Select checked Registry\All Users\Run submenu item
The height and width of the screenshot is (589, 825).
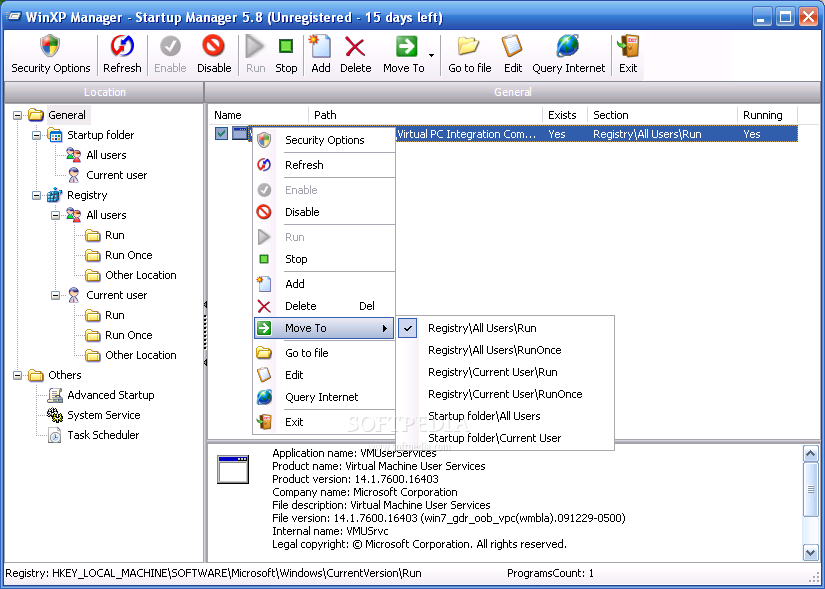pos(505,328)
